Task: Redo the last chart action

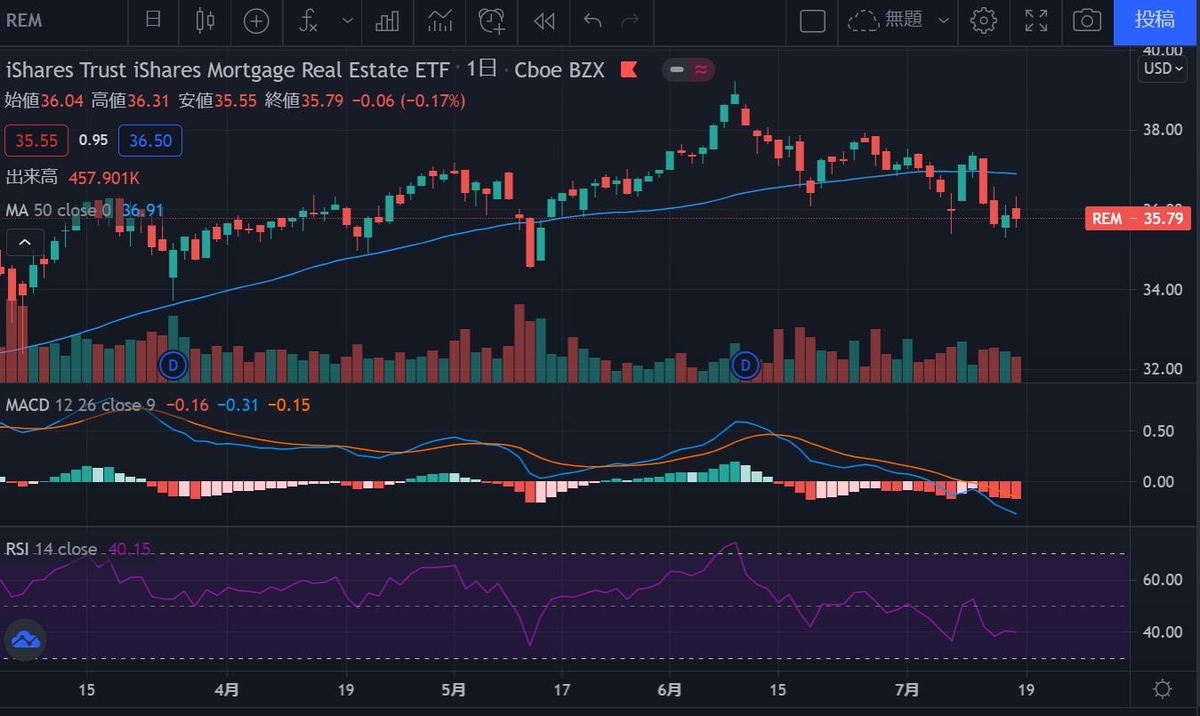Action: (630, 20)
